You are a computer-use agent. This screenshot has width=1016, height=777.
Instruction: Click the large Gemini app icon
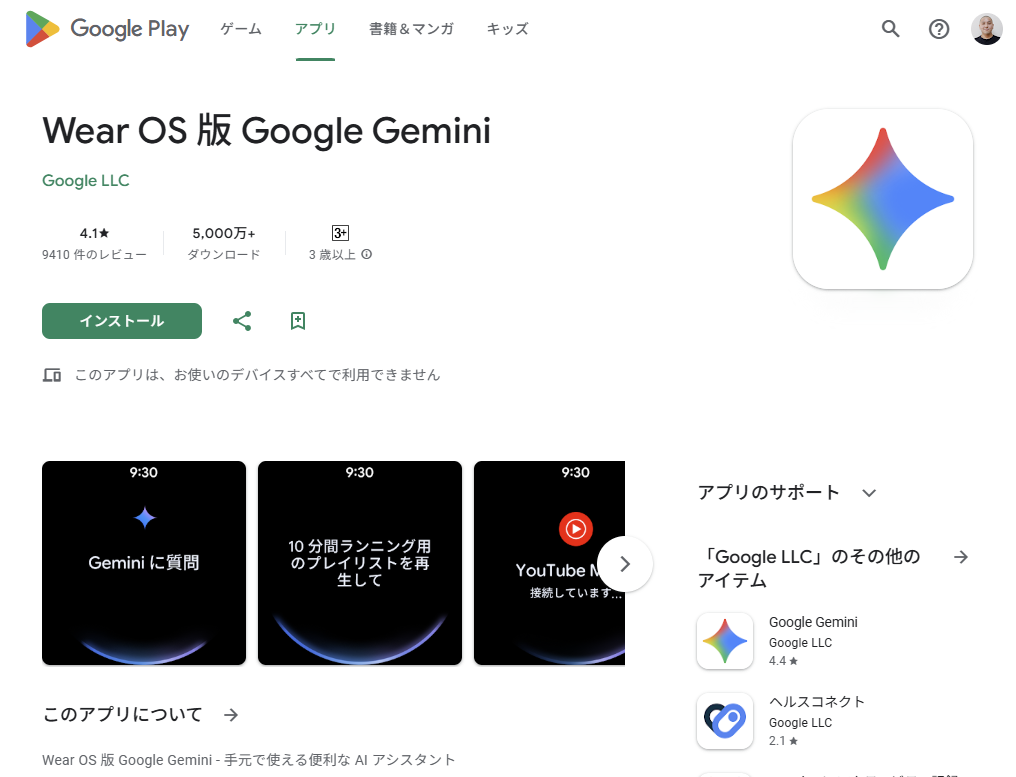click(883, 199)
